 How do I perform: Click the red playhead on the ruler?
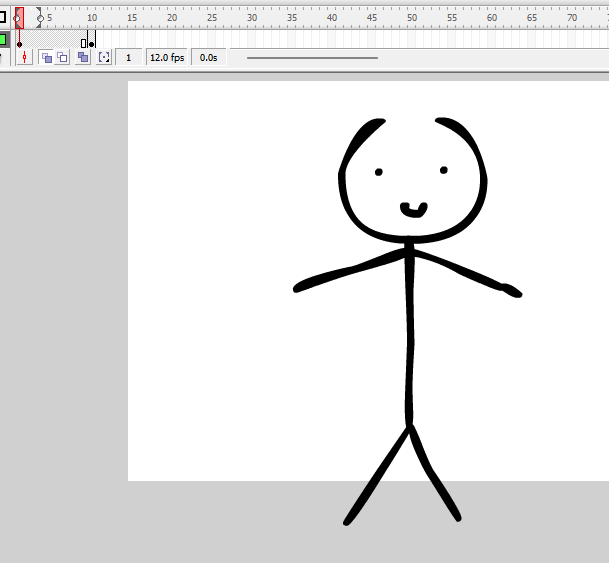pyautogui.click(x=19, y=17)
